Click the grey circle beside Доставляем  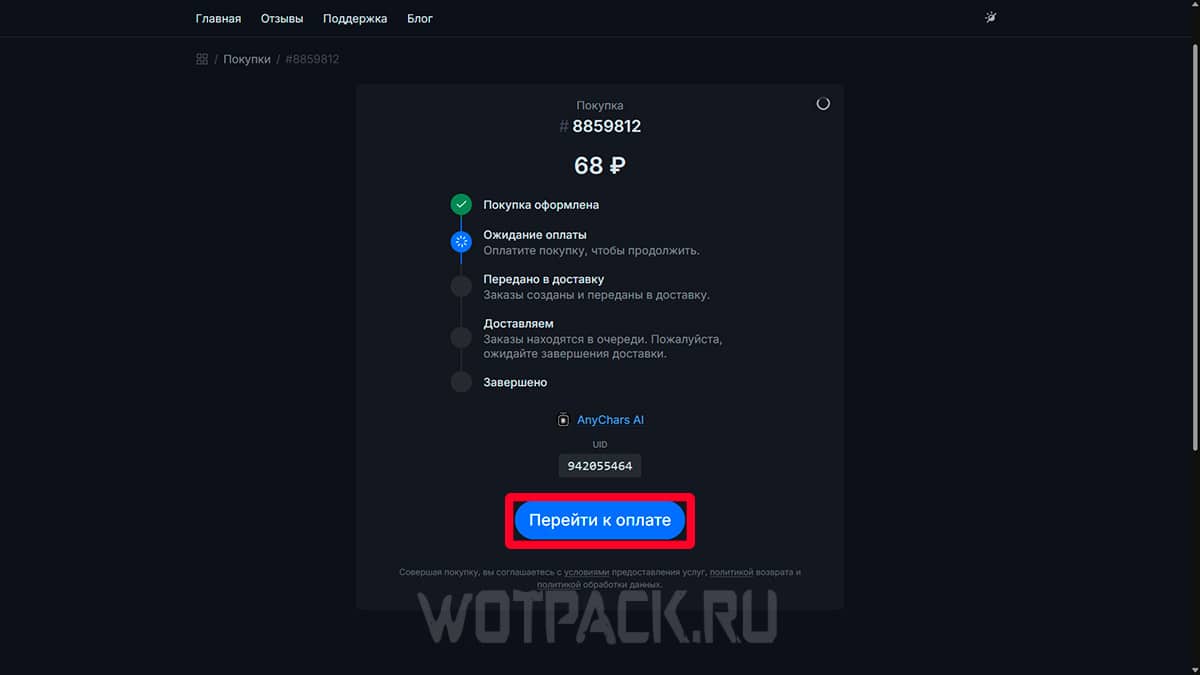(461, 337)
